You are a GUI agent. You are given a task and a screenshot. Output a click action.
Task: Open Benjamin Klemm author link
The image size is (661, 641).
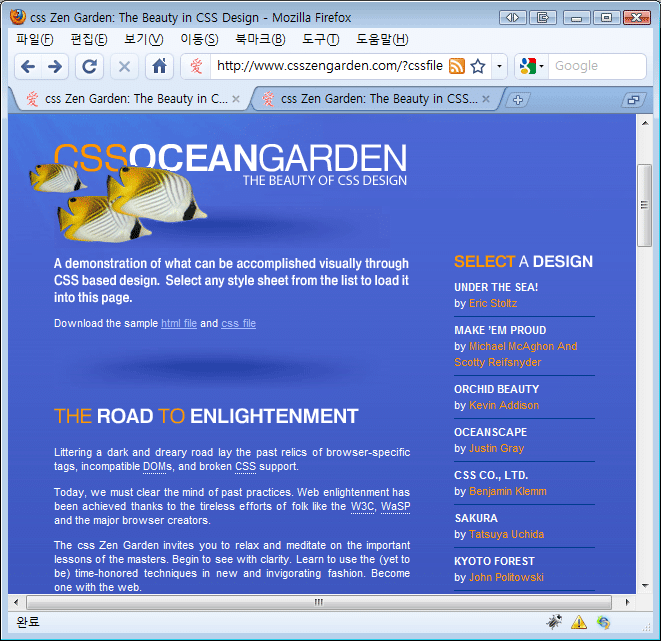click(508, 491)
